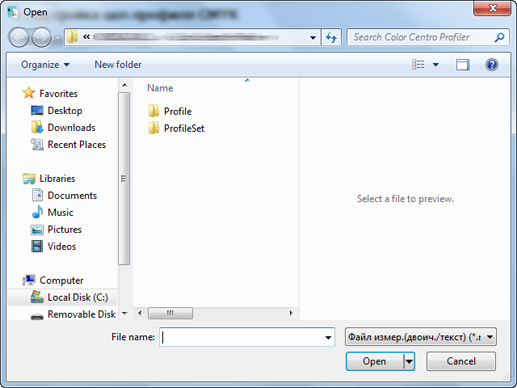517x388 pixels.
Task: Expand the Open button split arrow
Action: 409,361
